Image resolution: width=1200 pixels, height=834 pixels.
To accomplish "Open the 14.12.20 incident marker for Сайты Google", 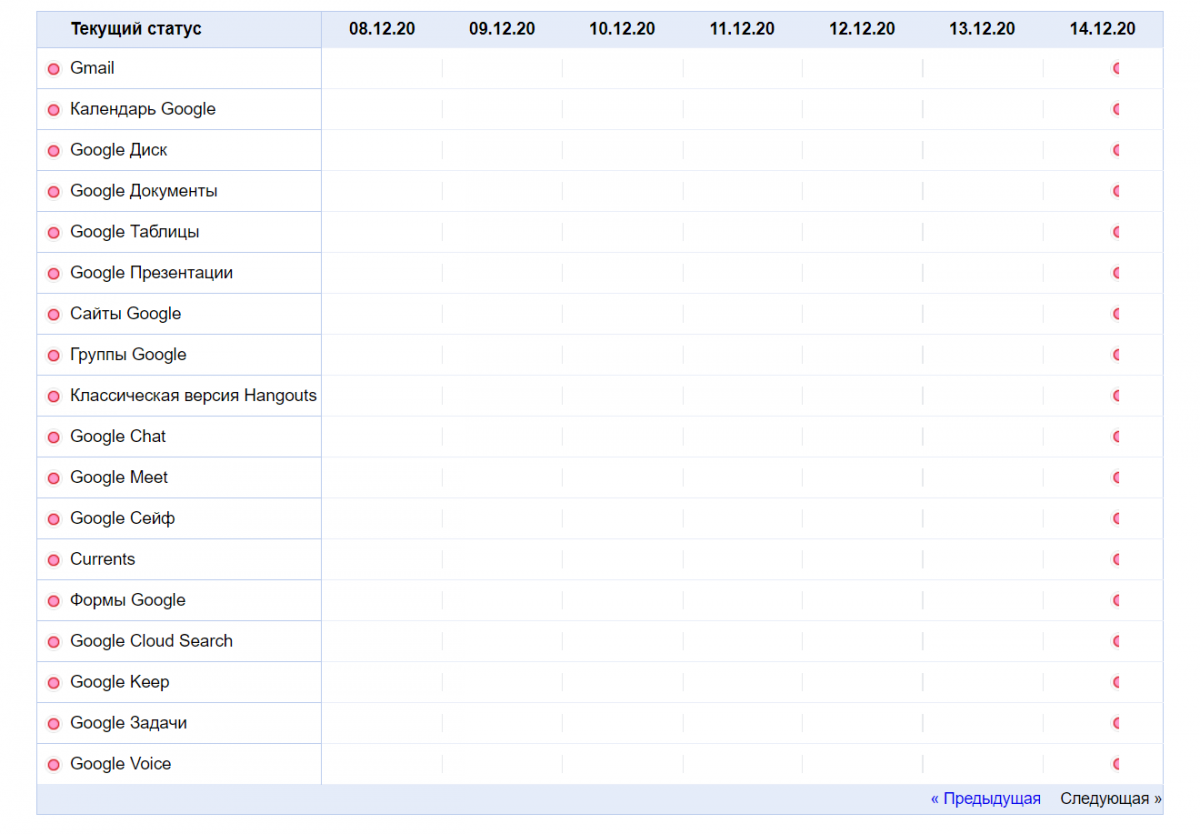I will (1116, 314).
